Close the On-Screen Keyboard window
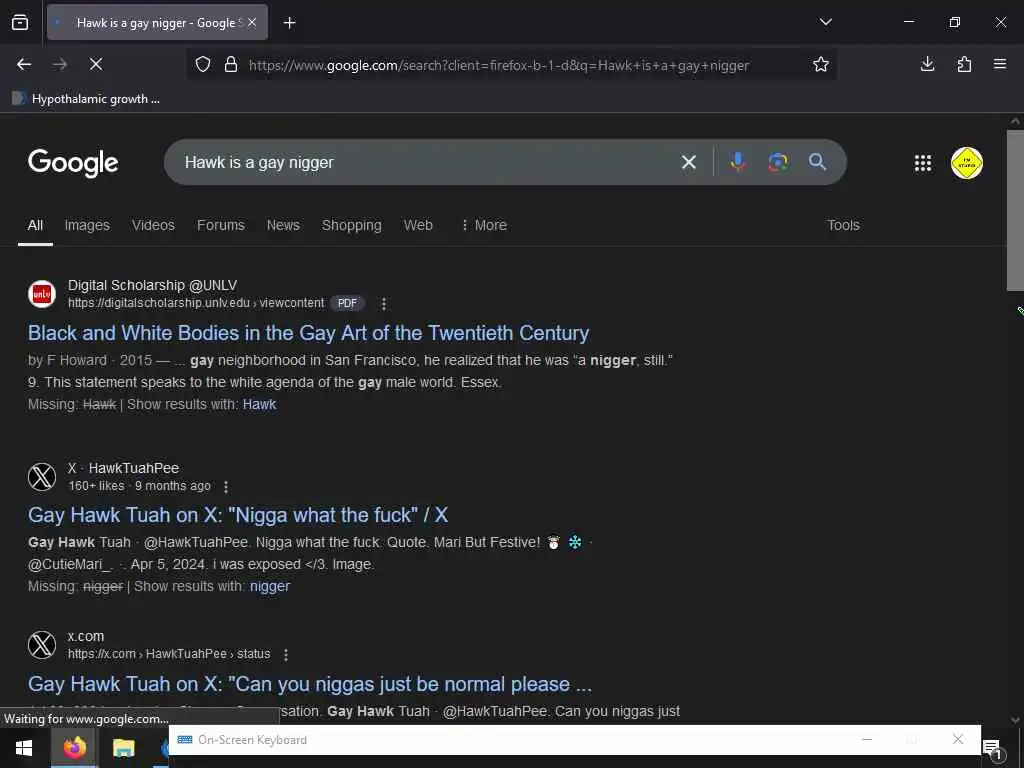The width and height of the screenshot is (1024, 768). [x=957, y=739]
